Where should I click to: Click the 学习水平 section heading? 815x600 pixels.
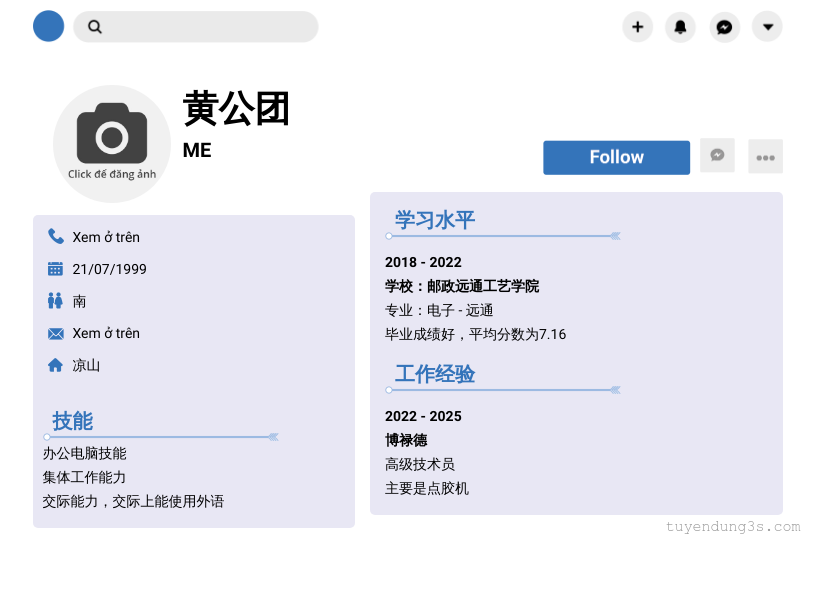click(434, 220)
